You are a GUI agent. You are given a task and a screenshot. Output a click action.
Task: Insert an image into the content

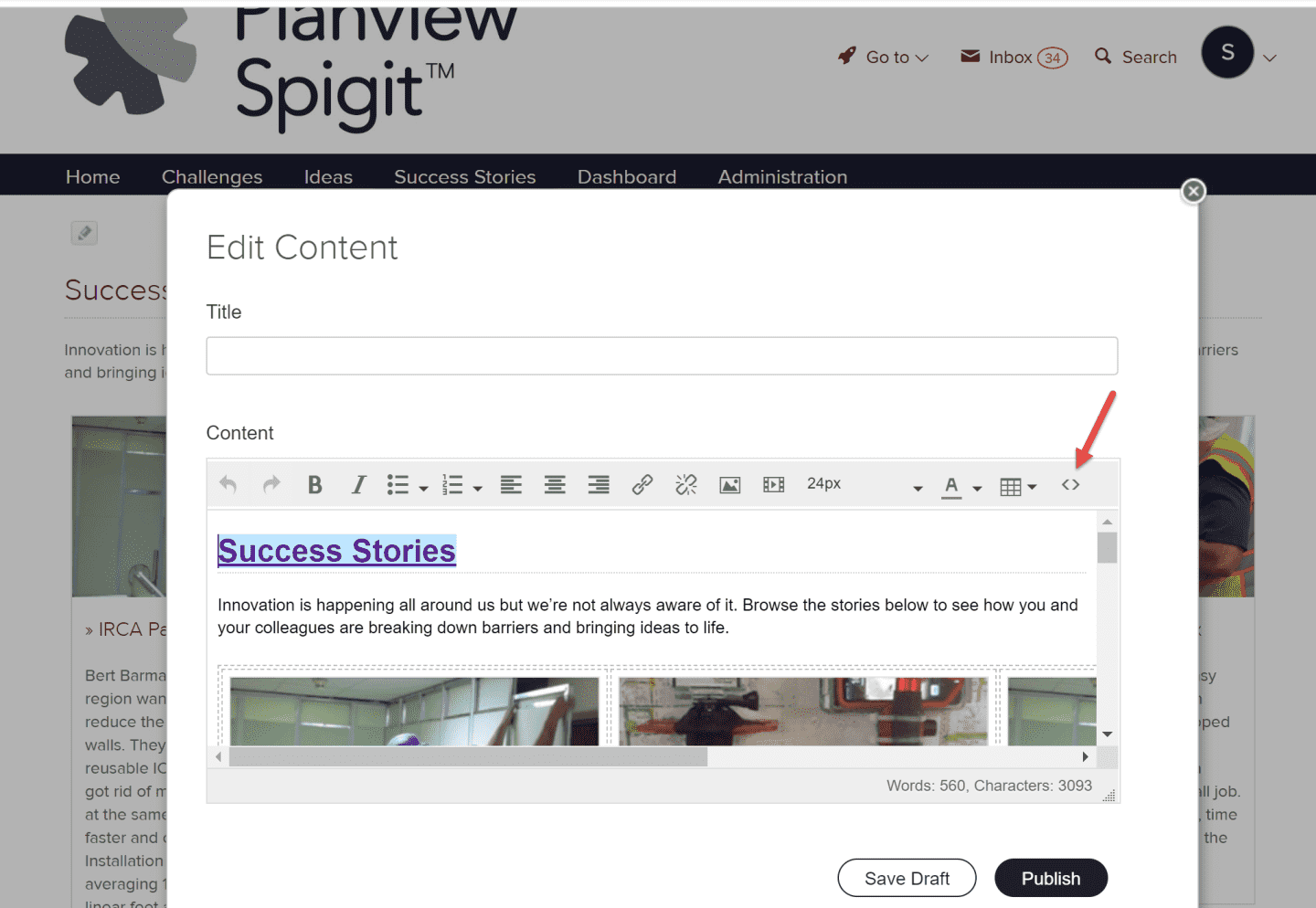pyautogui.click(x=729, y=485)
